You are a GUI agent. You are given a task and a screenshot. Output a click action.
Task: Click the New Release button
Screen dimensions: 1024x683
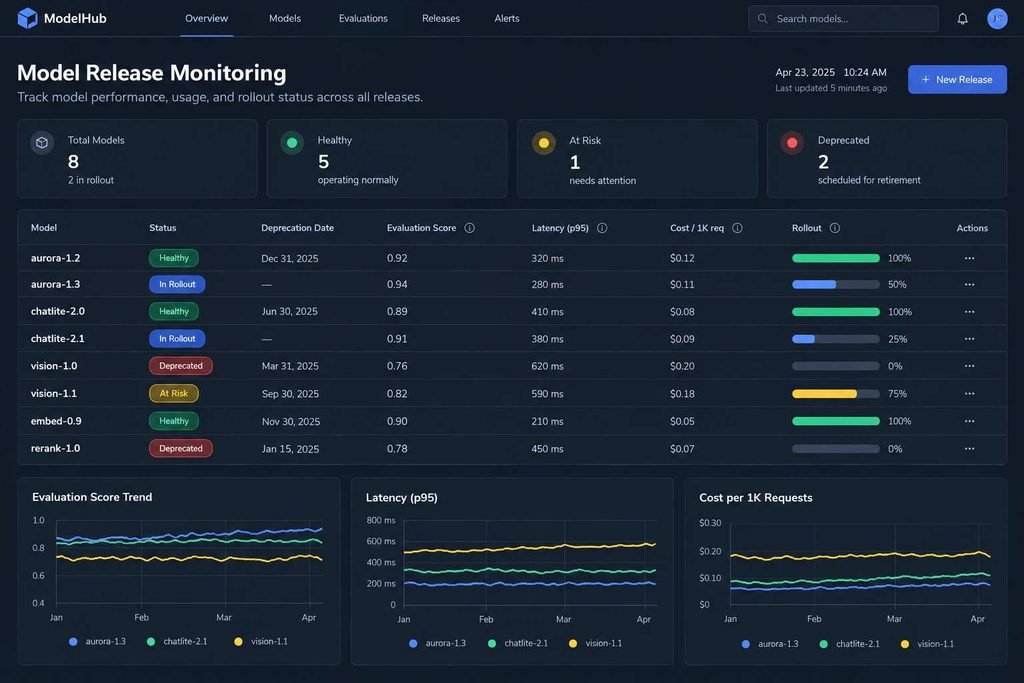[x=957, y=79]
